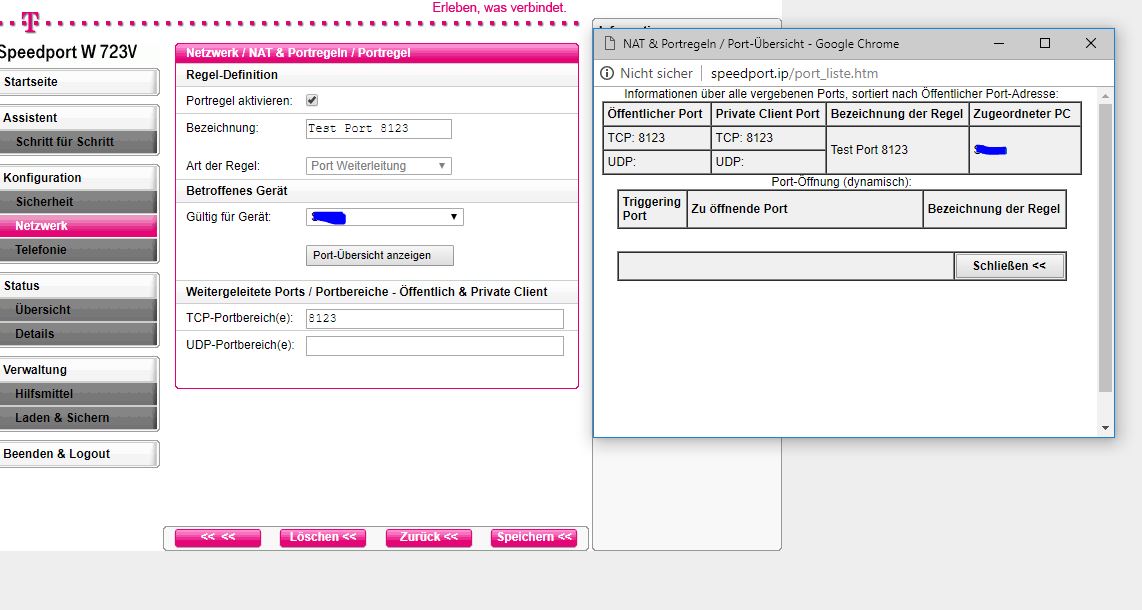Viewport: 1142px width, 610px height.
Task: Click the speedport.ip address bar URL
Action: pos(794,73)
